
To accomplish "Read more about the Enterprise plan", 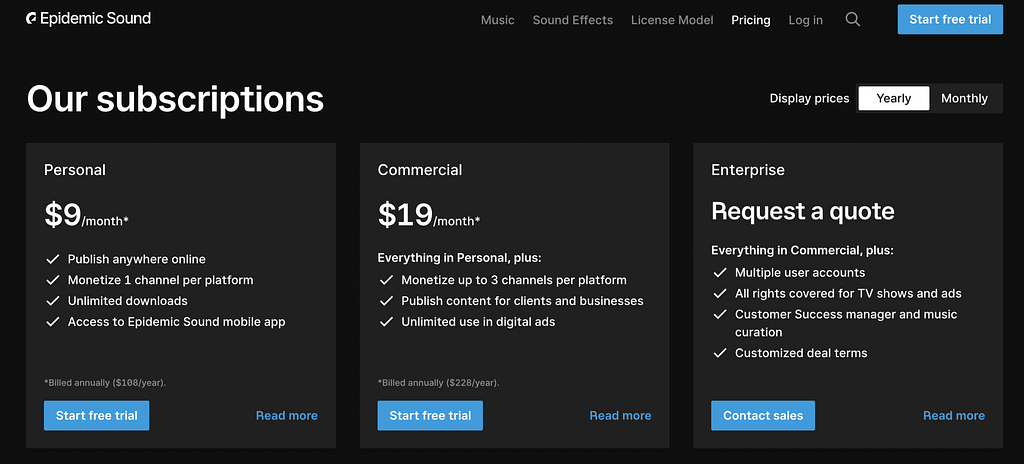I will [x=953, y=415].
